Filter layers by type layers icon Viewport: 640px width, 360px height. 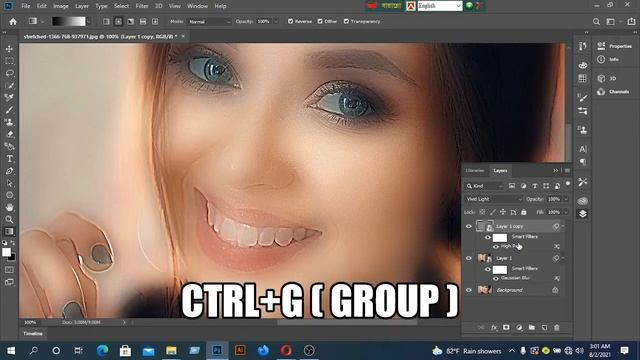[535, 186]
